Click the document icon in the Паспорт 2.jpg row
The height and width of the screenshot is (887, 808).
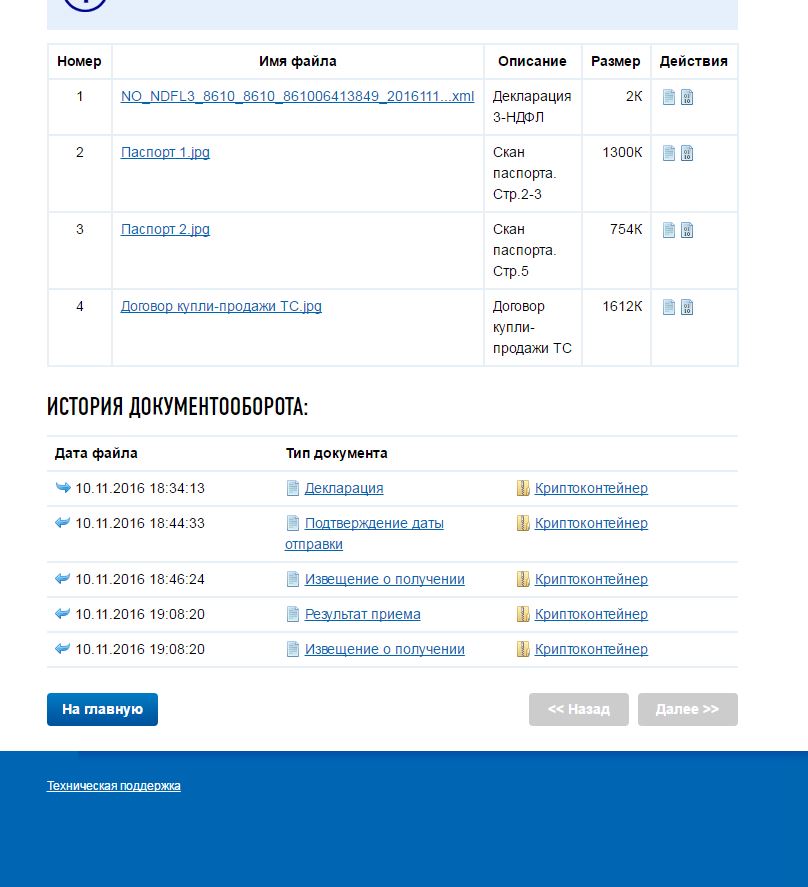669,230
